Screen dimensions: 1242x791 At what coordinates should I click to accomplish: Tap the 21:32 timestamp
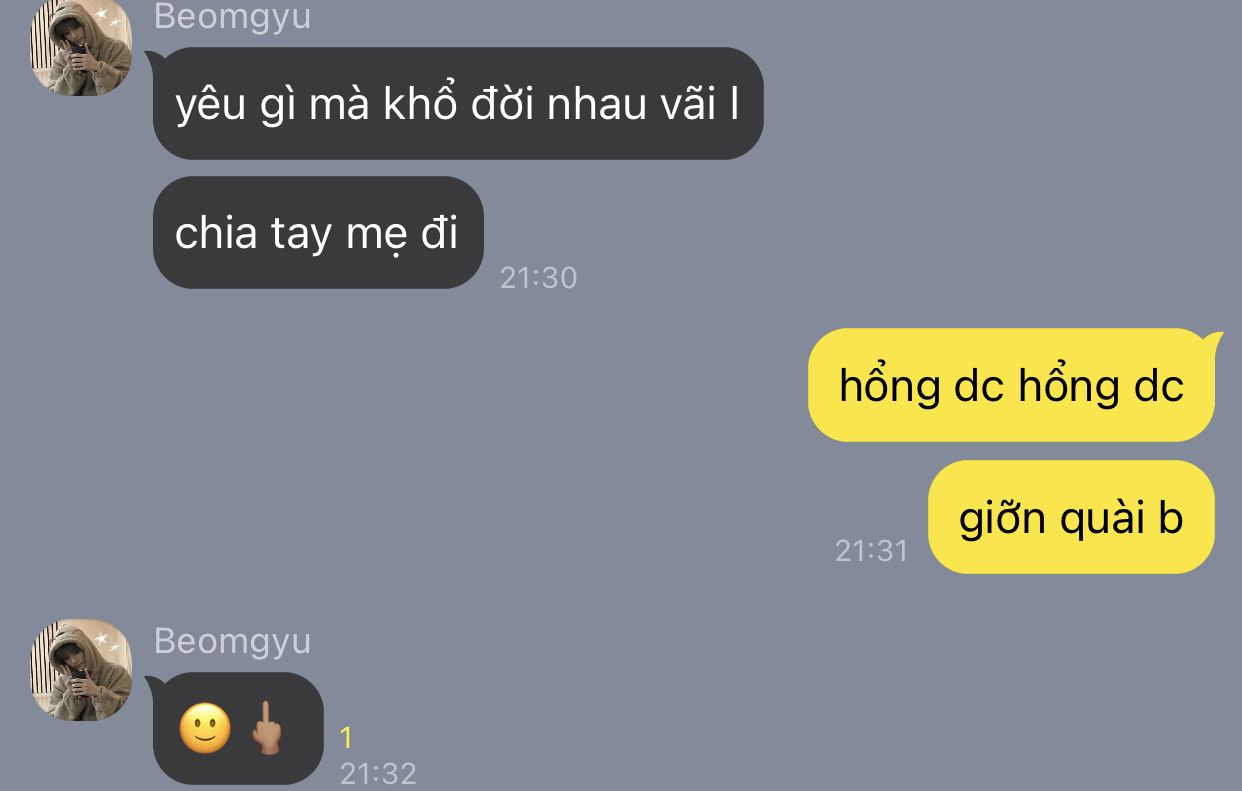pyautogui.click(x=378, y=773)
